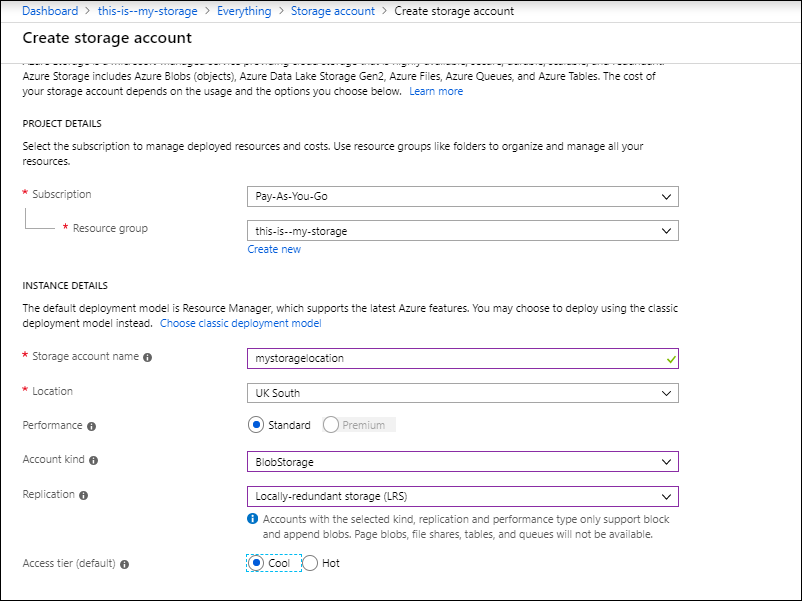
Task: Open the Account kind dropdown
Action: pyautogui.click(x=462, y=461)
